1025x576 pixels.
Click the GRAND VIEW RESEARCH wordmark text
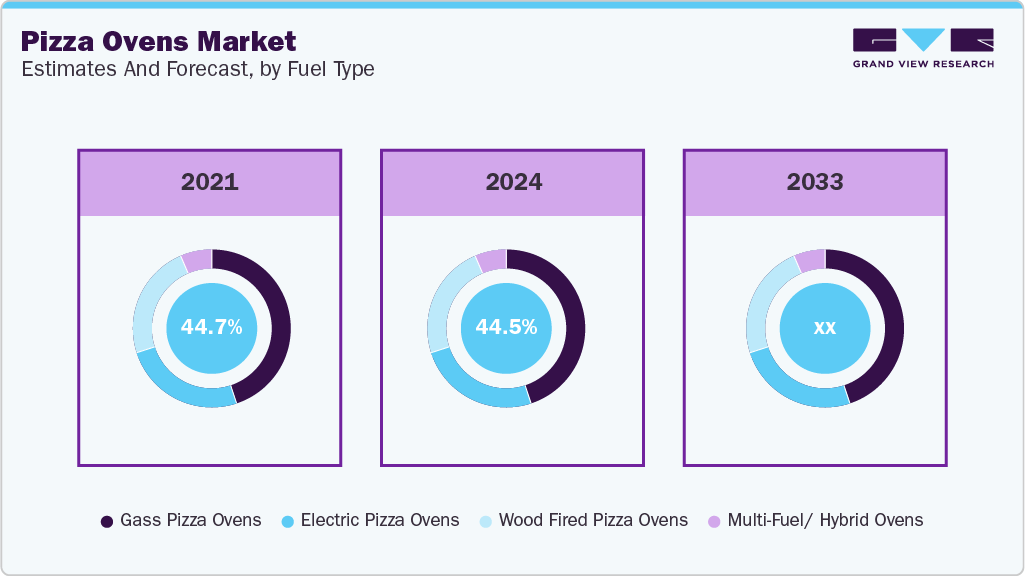point(923,64)
